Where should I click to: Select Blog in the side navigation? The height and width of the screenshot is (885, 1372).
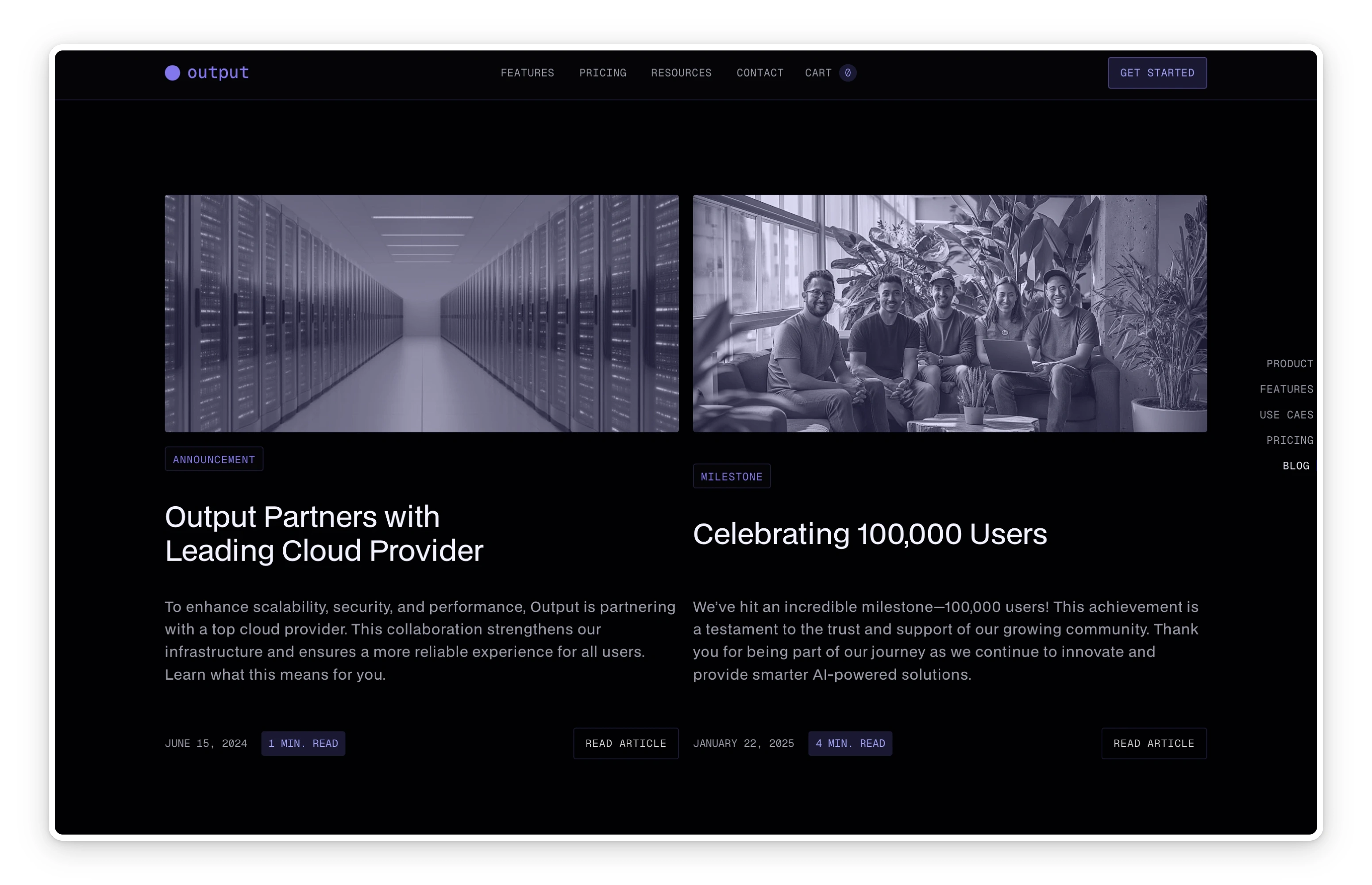[x=1295, y=466]
